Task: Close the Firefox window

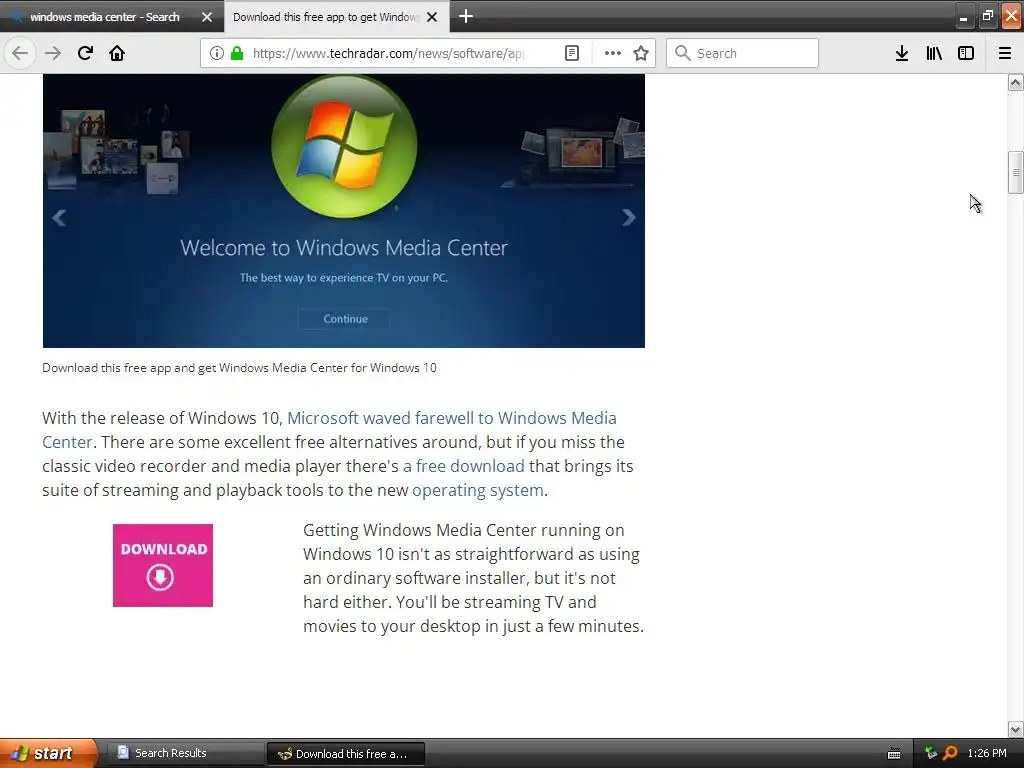Action: pyautogui.click(x=1011, y=16)
